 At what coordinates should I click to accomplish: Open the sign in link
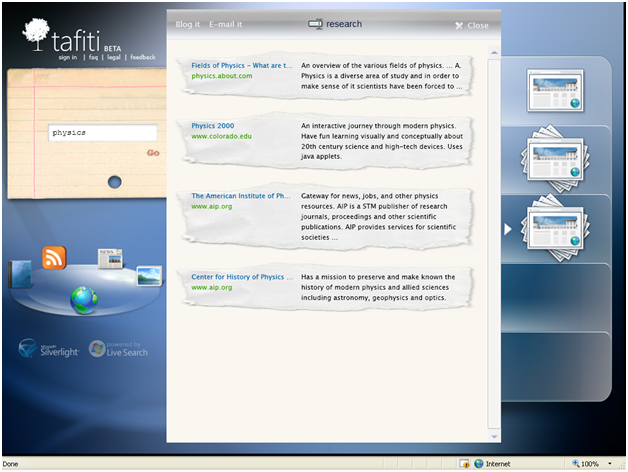click(x=68, y=57)
